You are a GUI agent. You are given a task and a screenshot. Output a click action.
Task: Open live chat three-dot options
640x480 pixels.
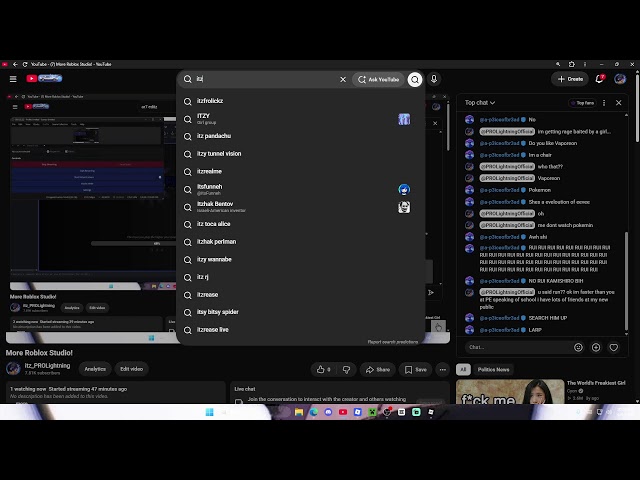click(x=604, y=103)
